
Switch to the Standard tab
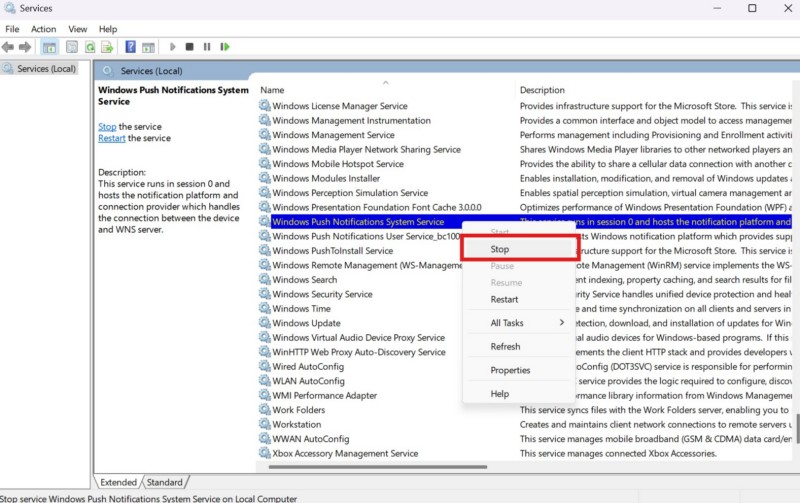click(165, 482)
